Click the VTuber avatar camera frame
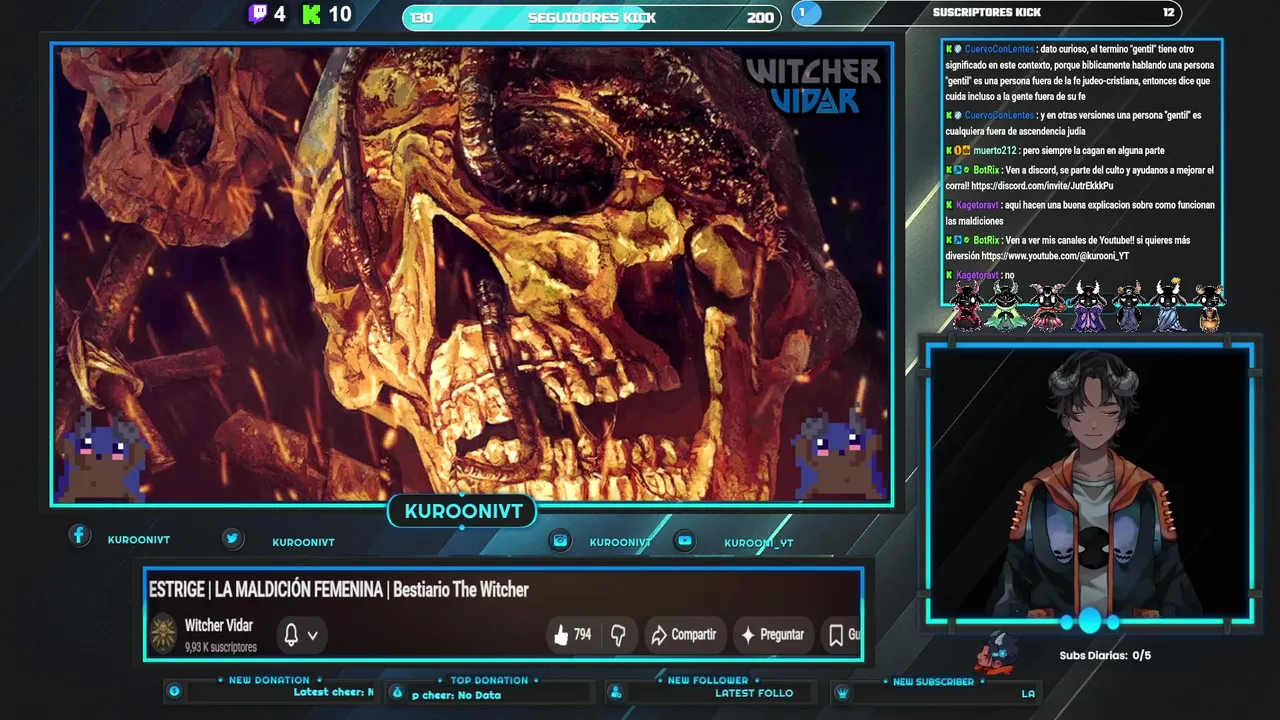Screen dimensions: 1280x720 coord(1089,484)
